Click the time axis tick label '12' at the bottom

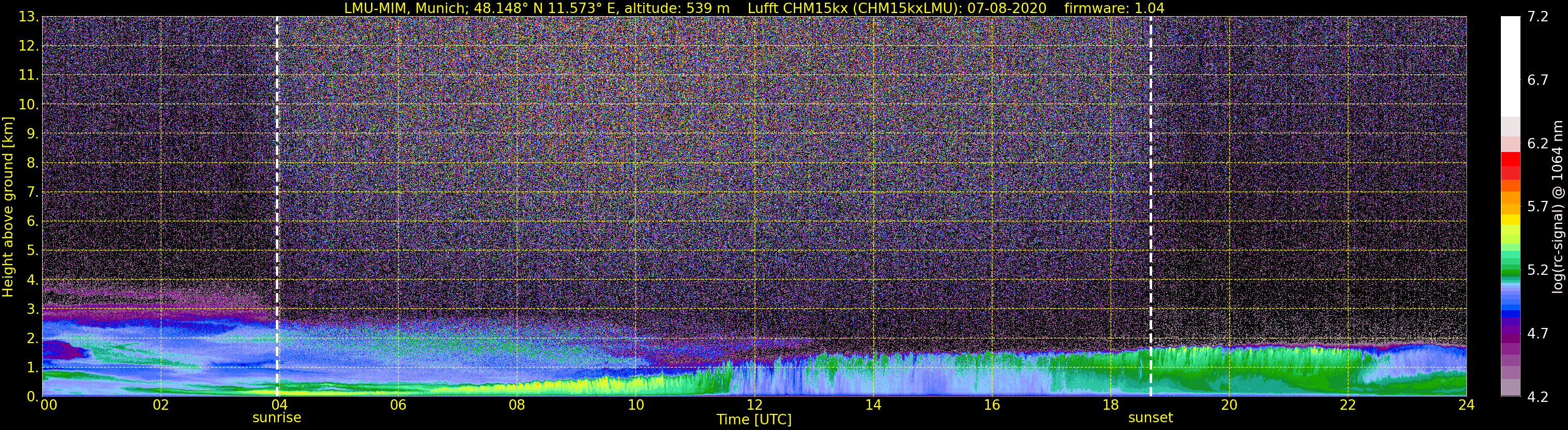754,405
